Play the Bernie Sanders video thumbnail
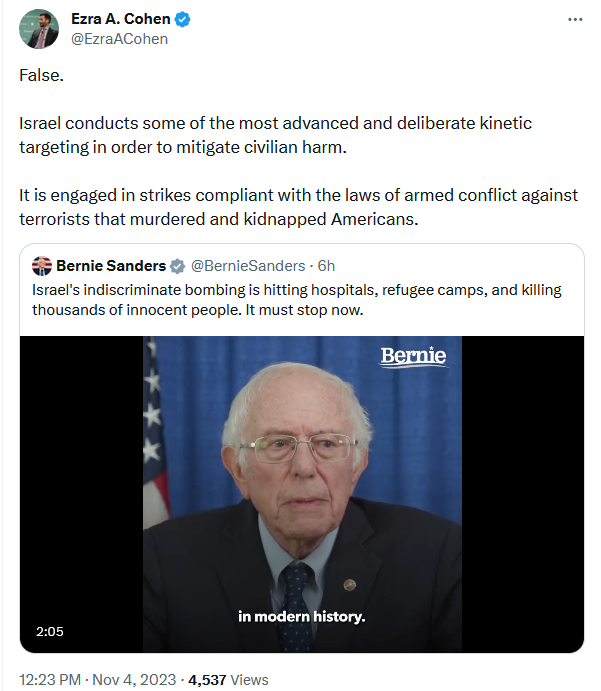601x691 pixels. click(302, 494)
